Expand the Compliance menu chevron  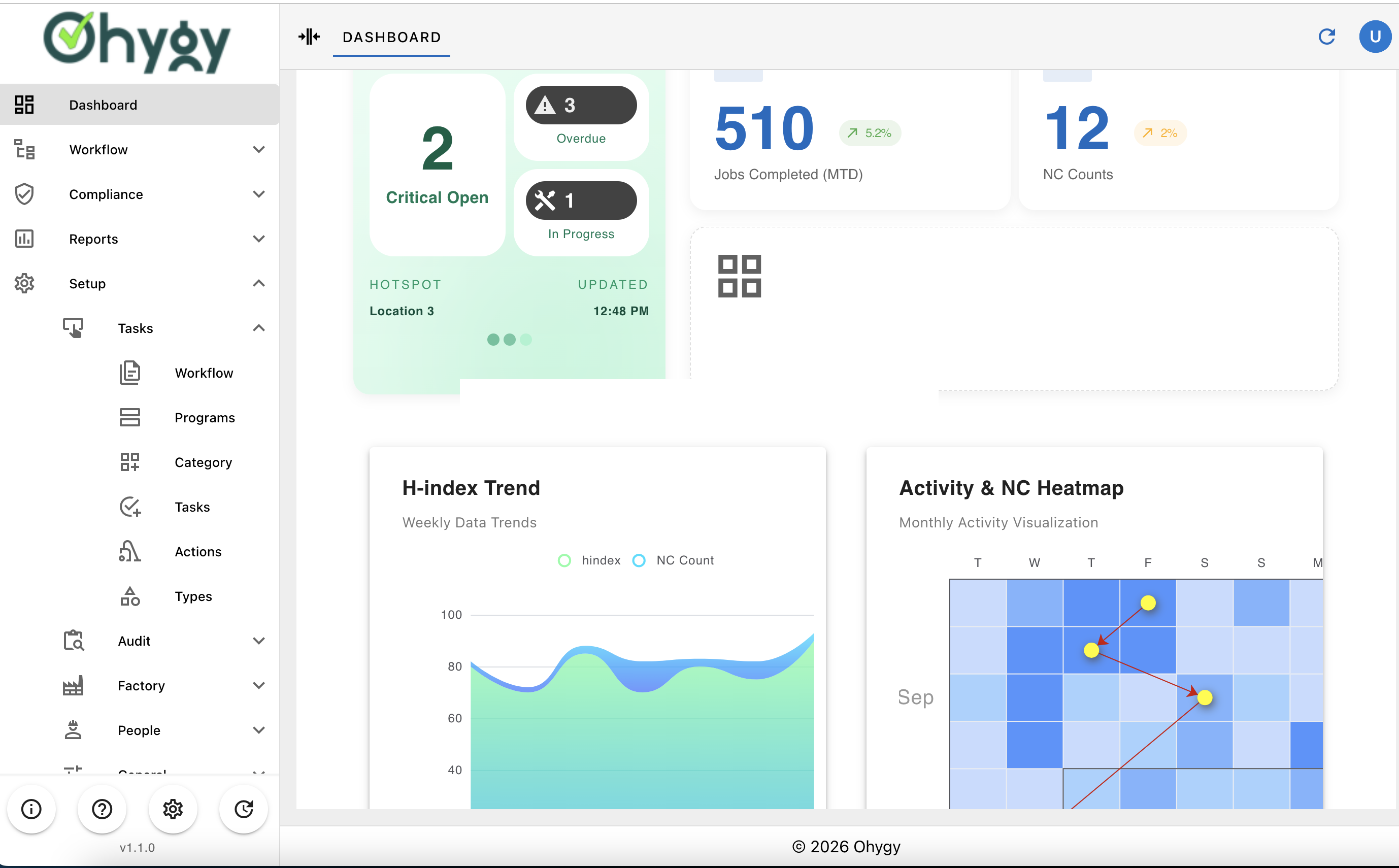point(259,194)
